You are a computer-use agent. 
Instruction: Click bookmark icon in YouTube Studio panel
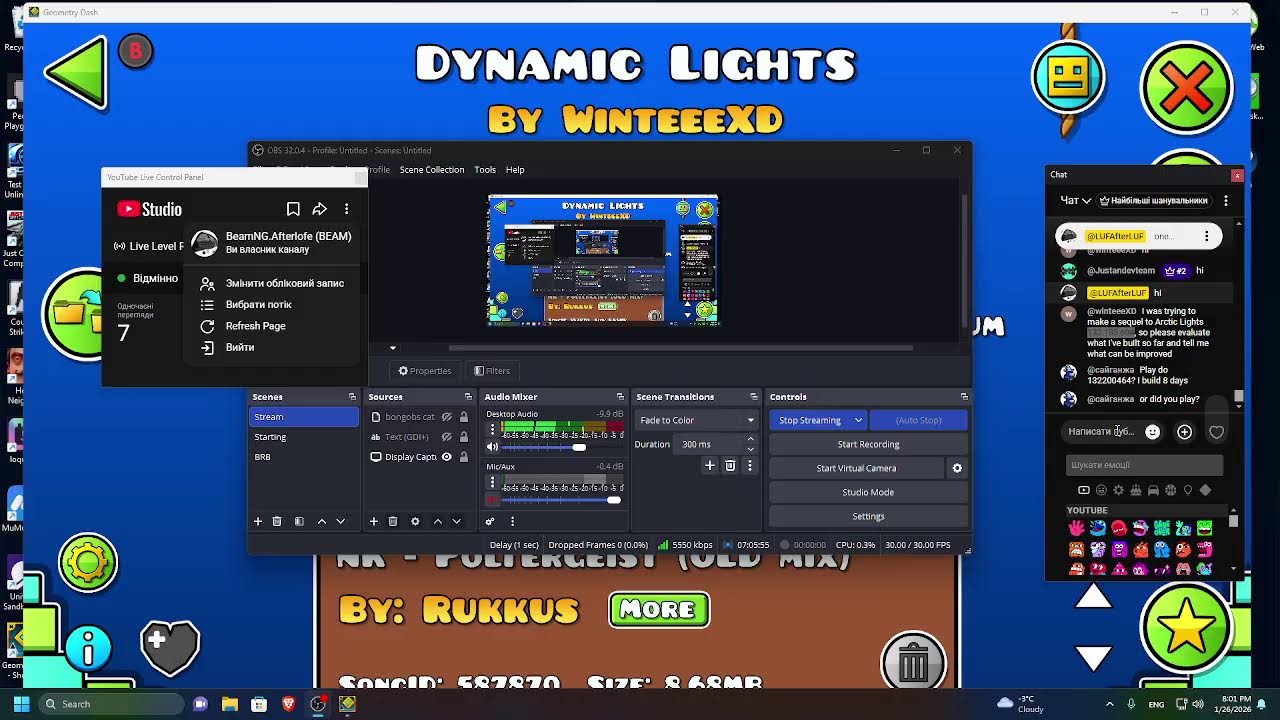[x=293, y=209]
